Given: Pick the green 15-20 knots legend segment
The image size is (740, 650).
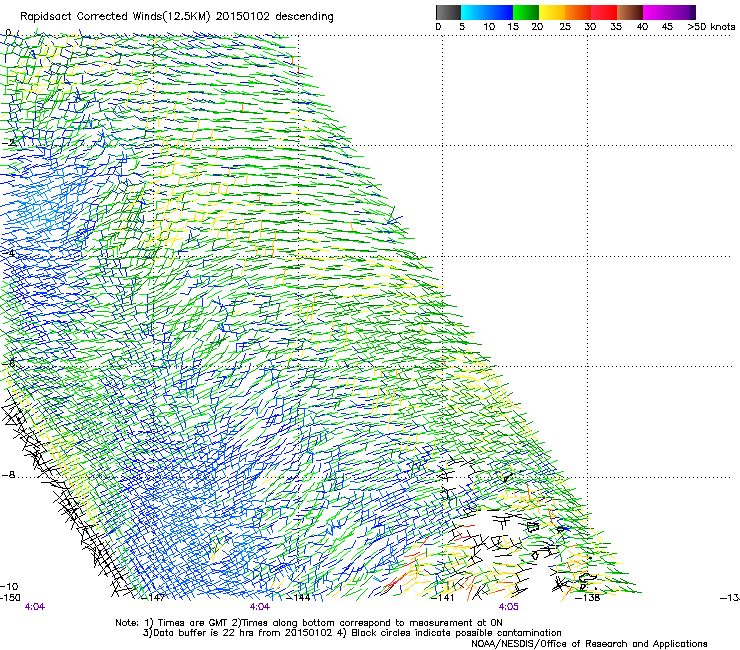Looking at the screenshot, I should (526, 12).
